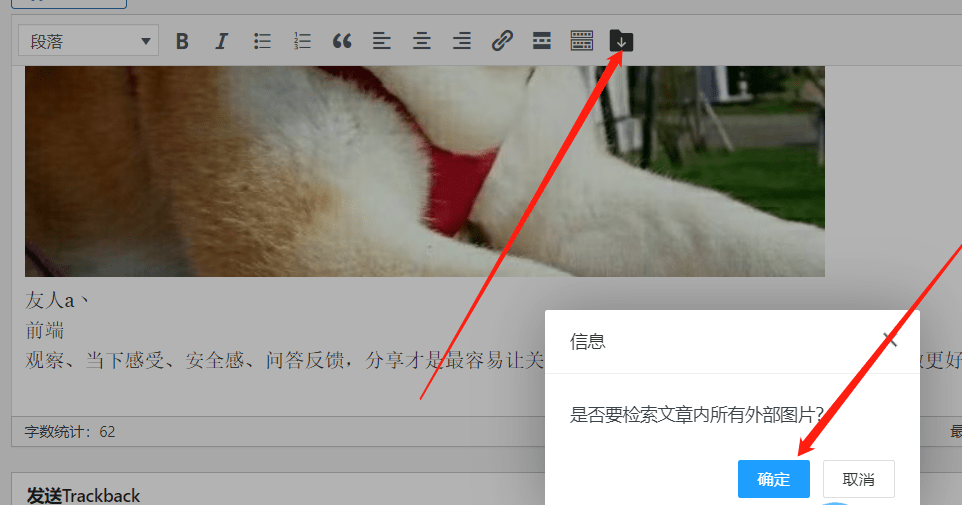Confirm with the 确定 button
Viewport: 962px width, 505px height.
click(774, 479)
